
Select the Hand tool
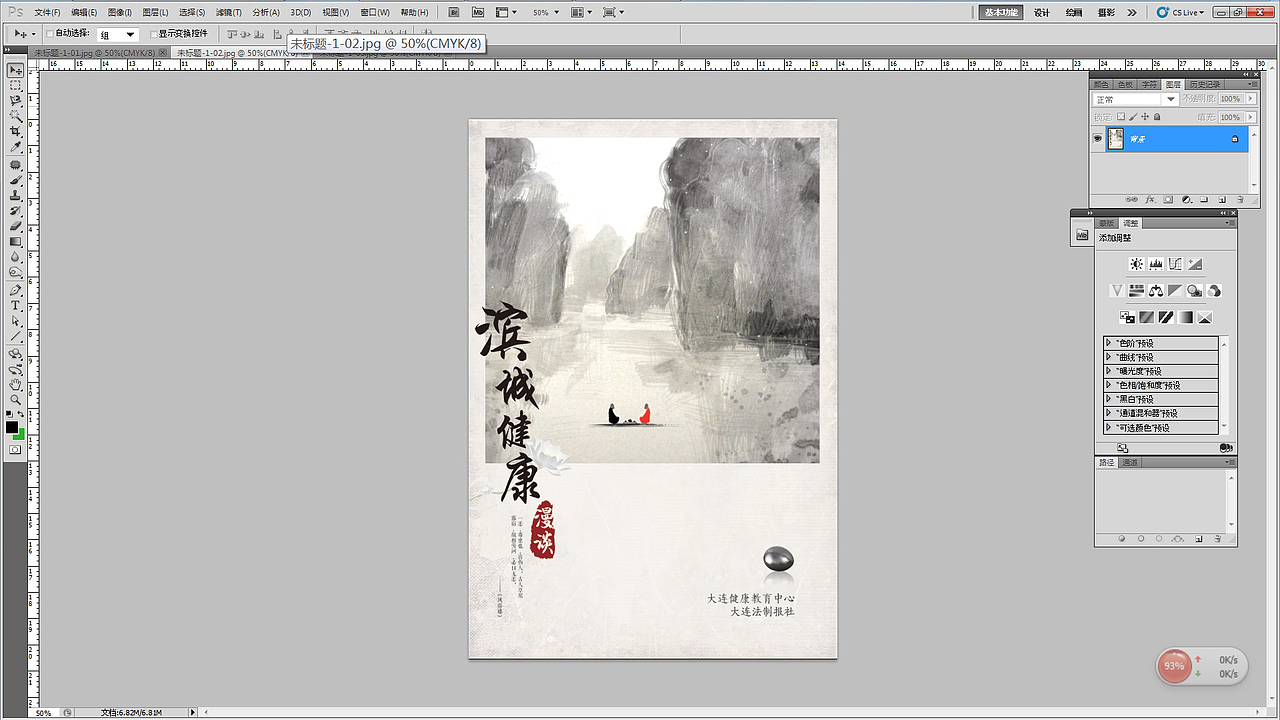15,384
